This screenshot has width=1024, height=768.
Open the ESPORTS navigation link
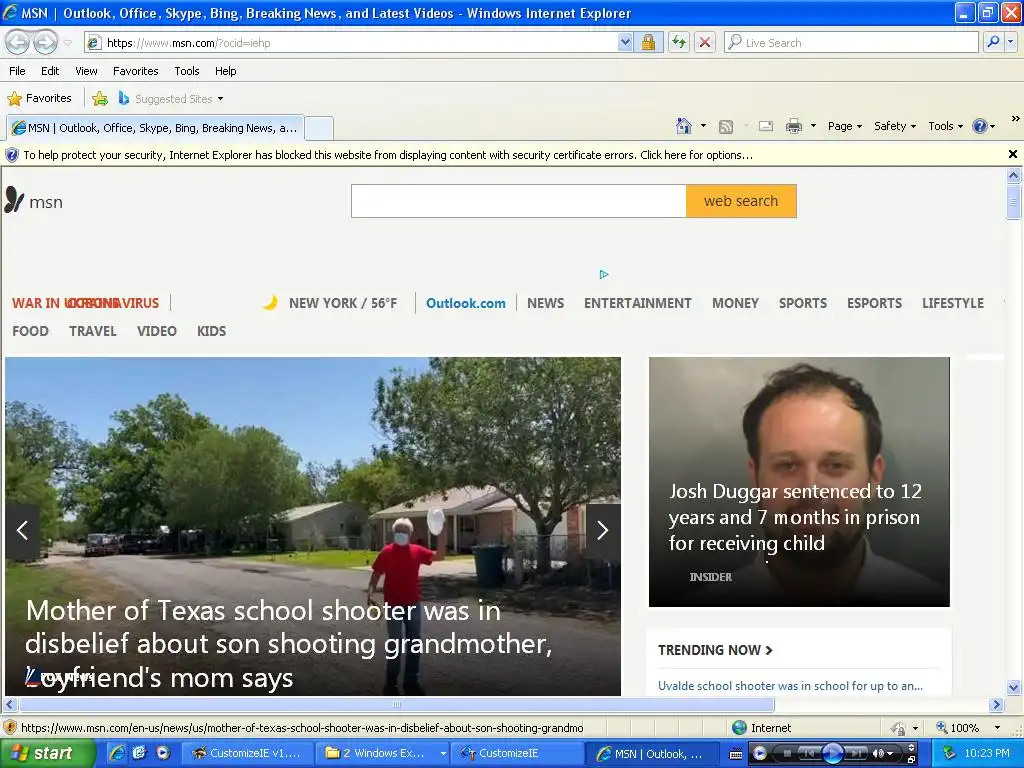874,304
